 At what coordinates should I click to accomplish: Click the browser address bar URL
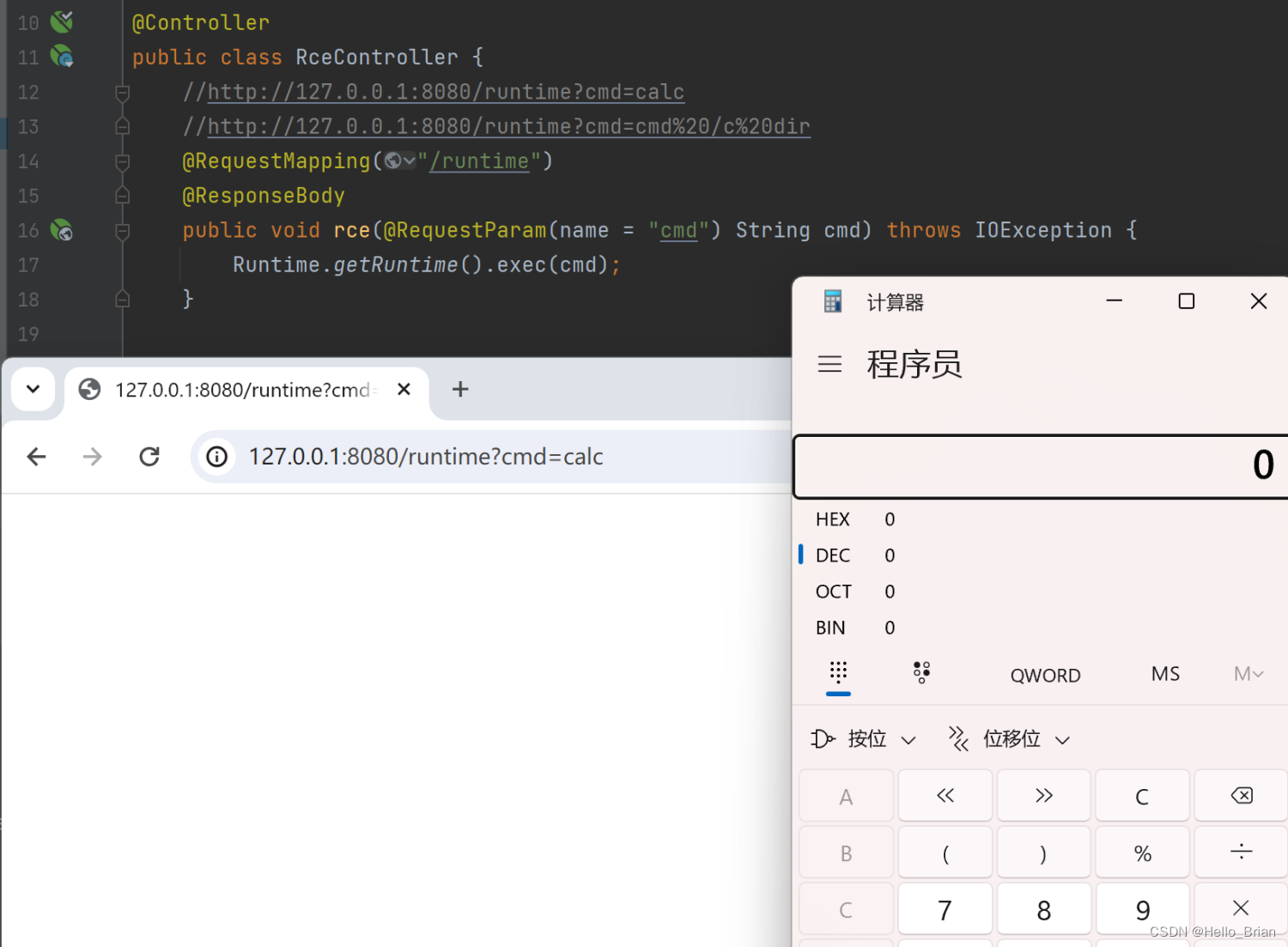(x=426, y=457)
